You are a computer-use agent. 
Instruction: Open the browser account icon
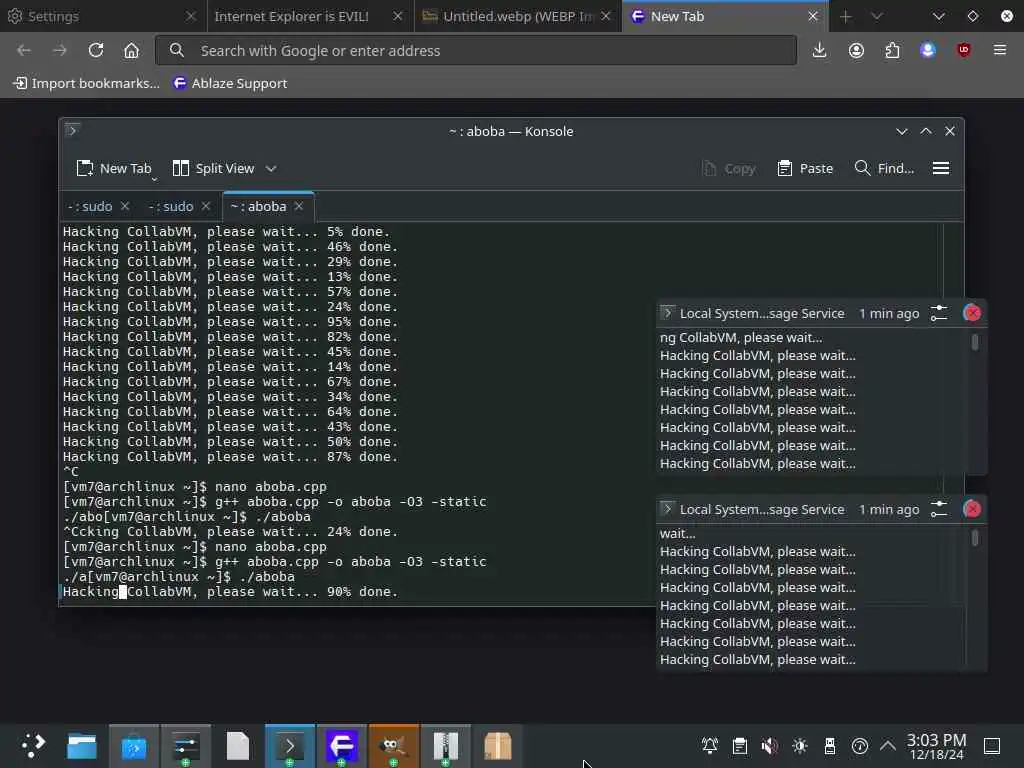pos(856,50)
